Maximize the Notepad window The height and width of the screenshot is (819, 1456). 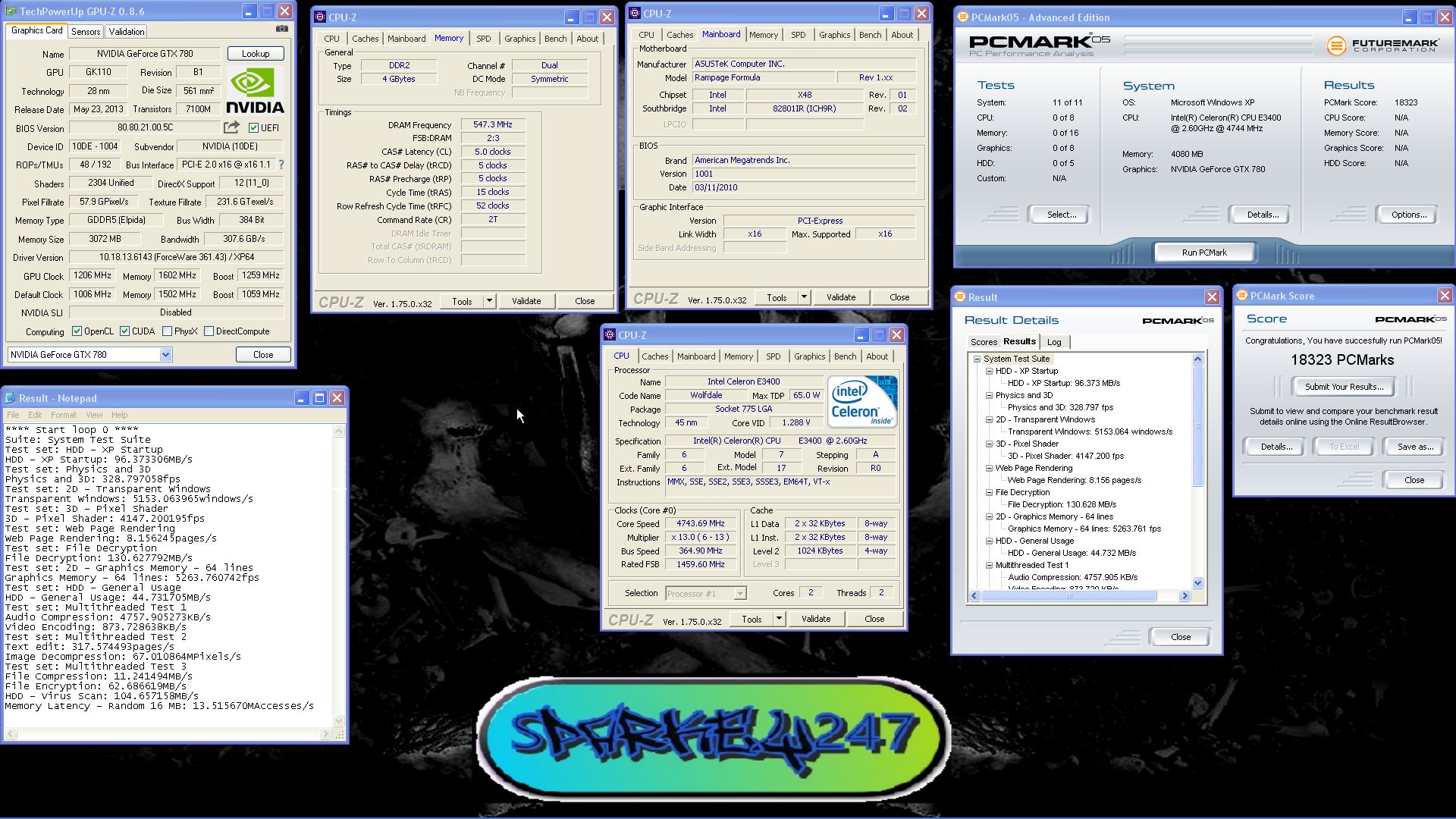point(319,398)
